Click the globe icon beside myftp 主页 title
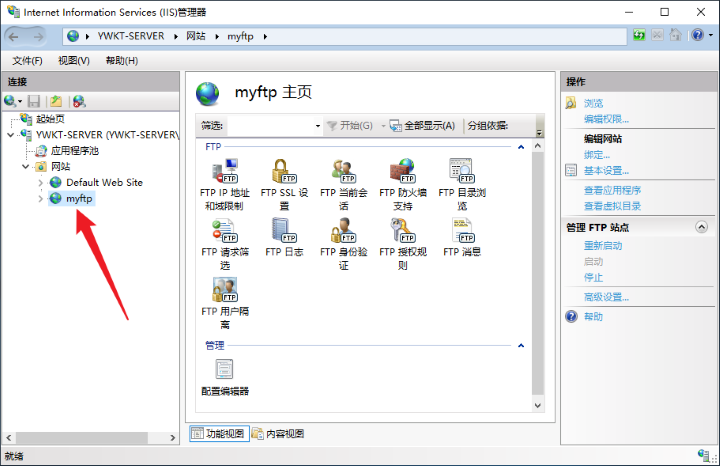Image resolution: width=720 pixels, height=466 pixels. 208,94
